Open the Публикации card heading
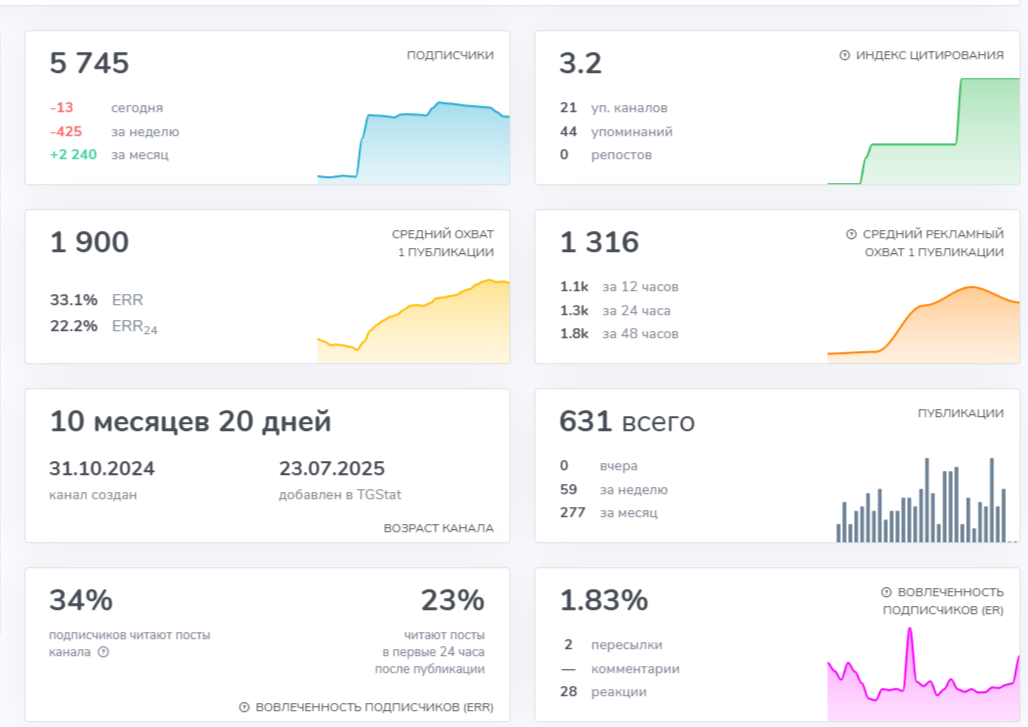 [961, 413]
